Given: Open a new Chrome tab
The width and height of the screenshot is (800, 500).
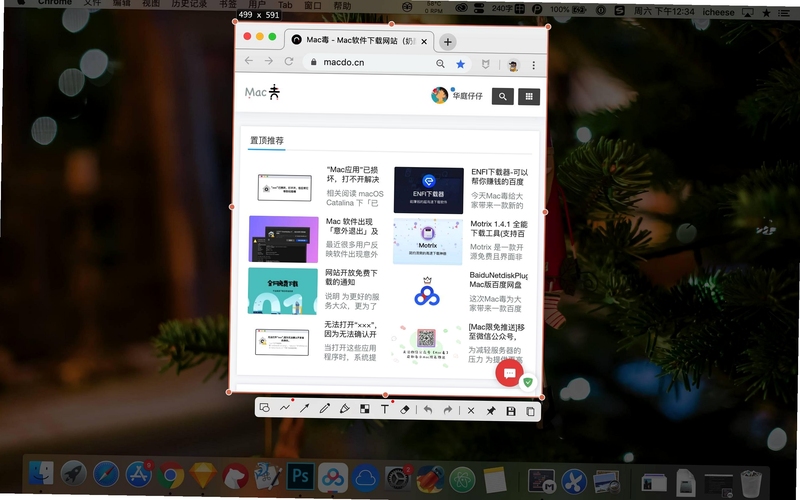Looking at the screenshot, I should point(447,42).
